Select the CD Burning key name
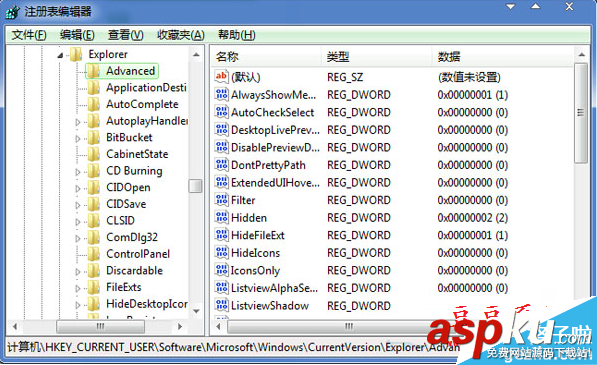597x365 pixels. [134, 171]
